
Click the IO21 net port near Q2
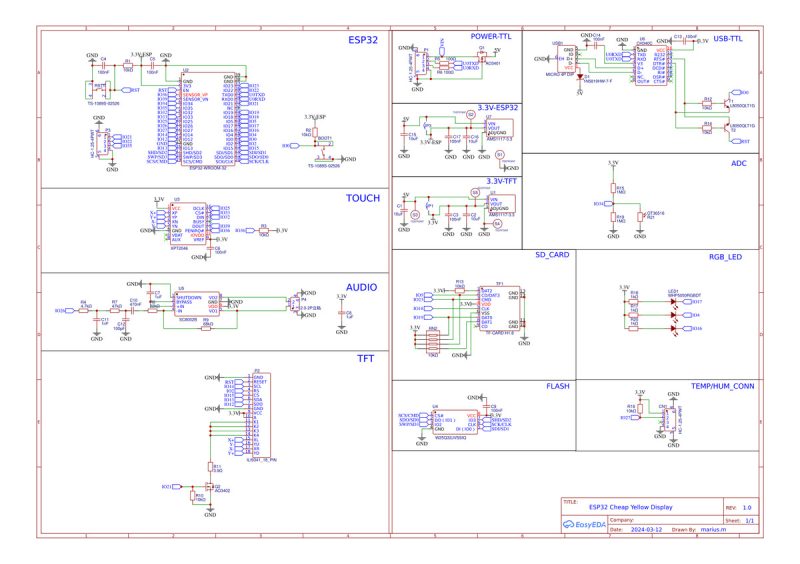[171, 487]
